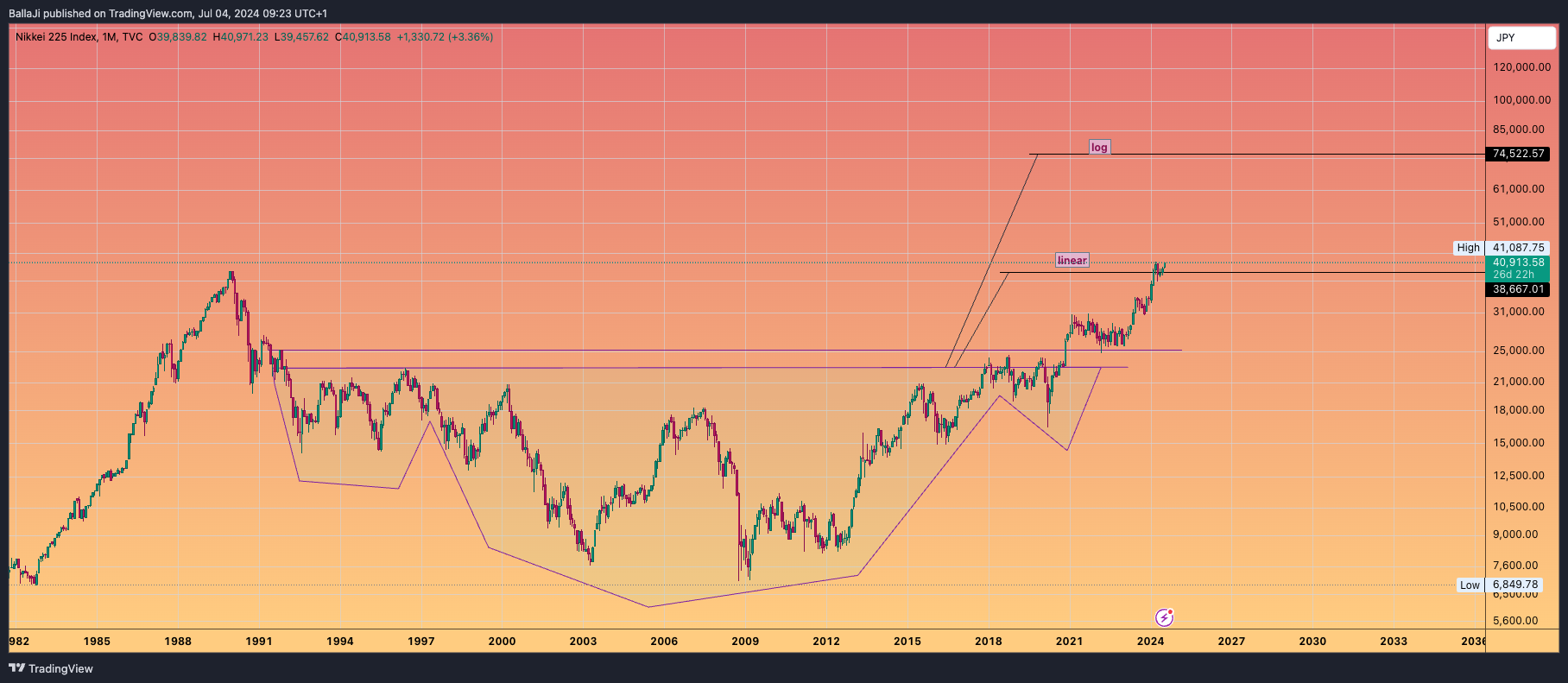Click the JPY currency box

pos(1521,38)
